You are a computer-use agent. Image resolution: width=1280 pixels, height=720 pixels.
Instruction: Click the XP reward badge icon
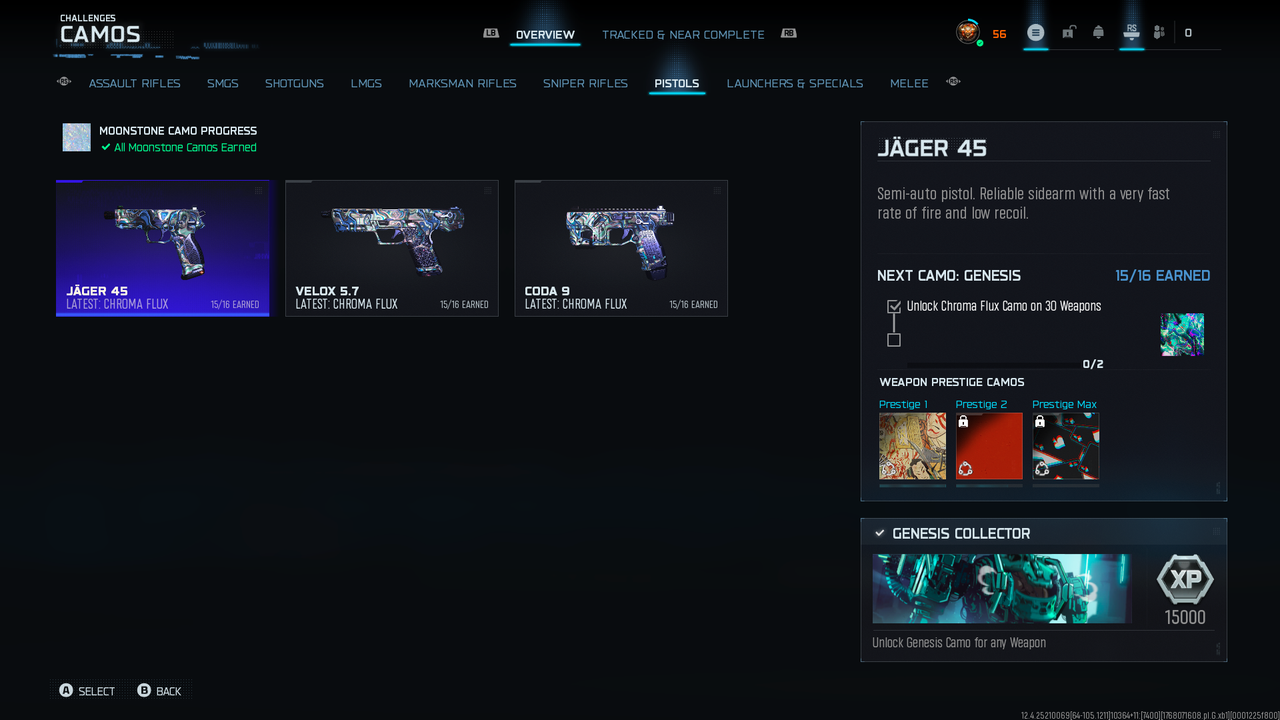point(1185,579)
